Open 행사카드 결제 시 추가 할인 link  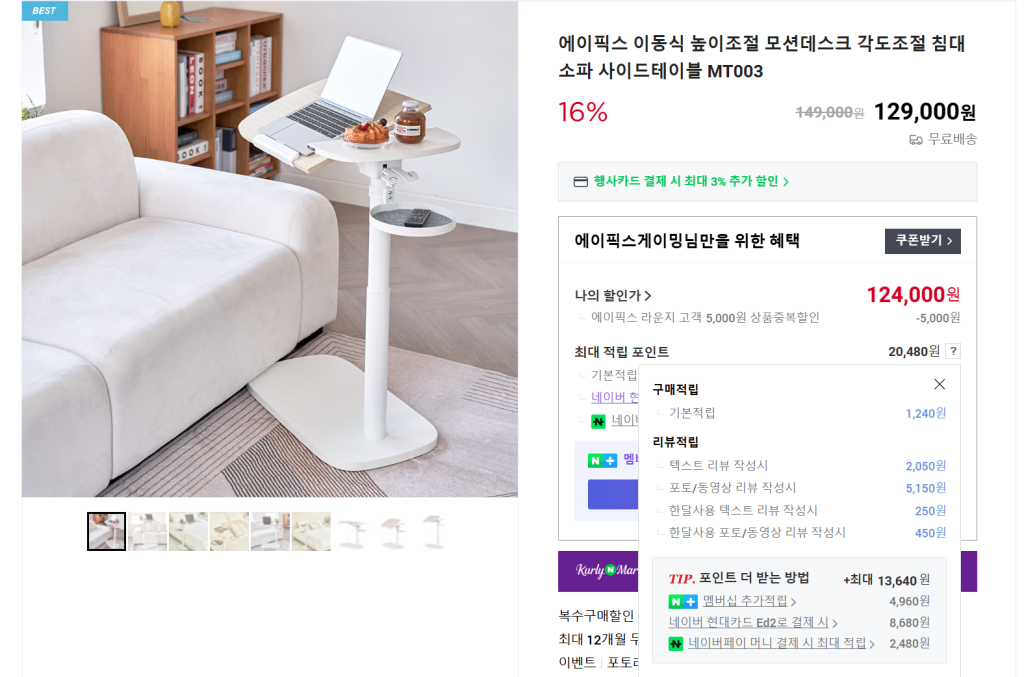click(x=691, y=181)
